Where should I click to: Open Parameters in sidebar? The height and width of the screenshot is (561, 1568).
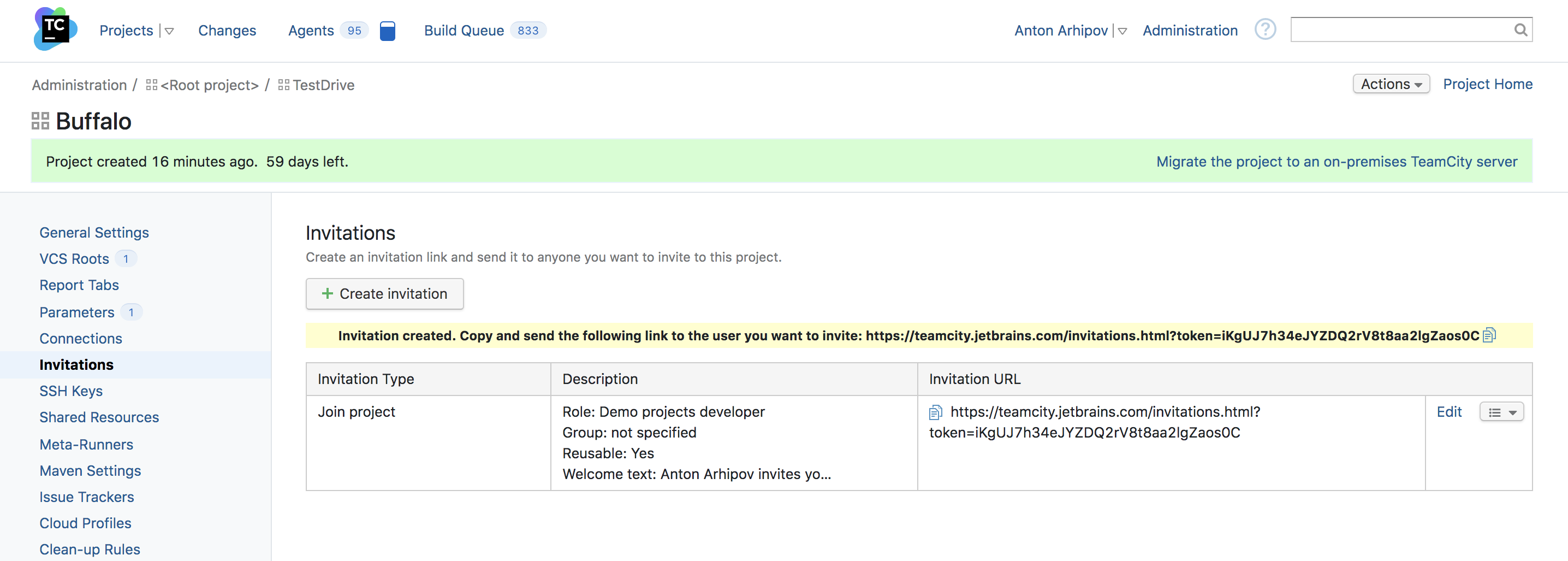coord(76,312)
